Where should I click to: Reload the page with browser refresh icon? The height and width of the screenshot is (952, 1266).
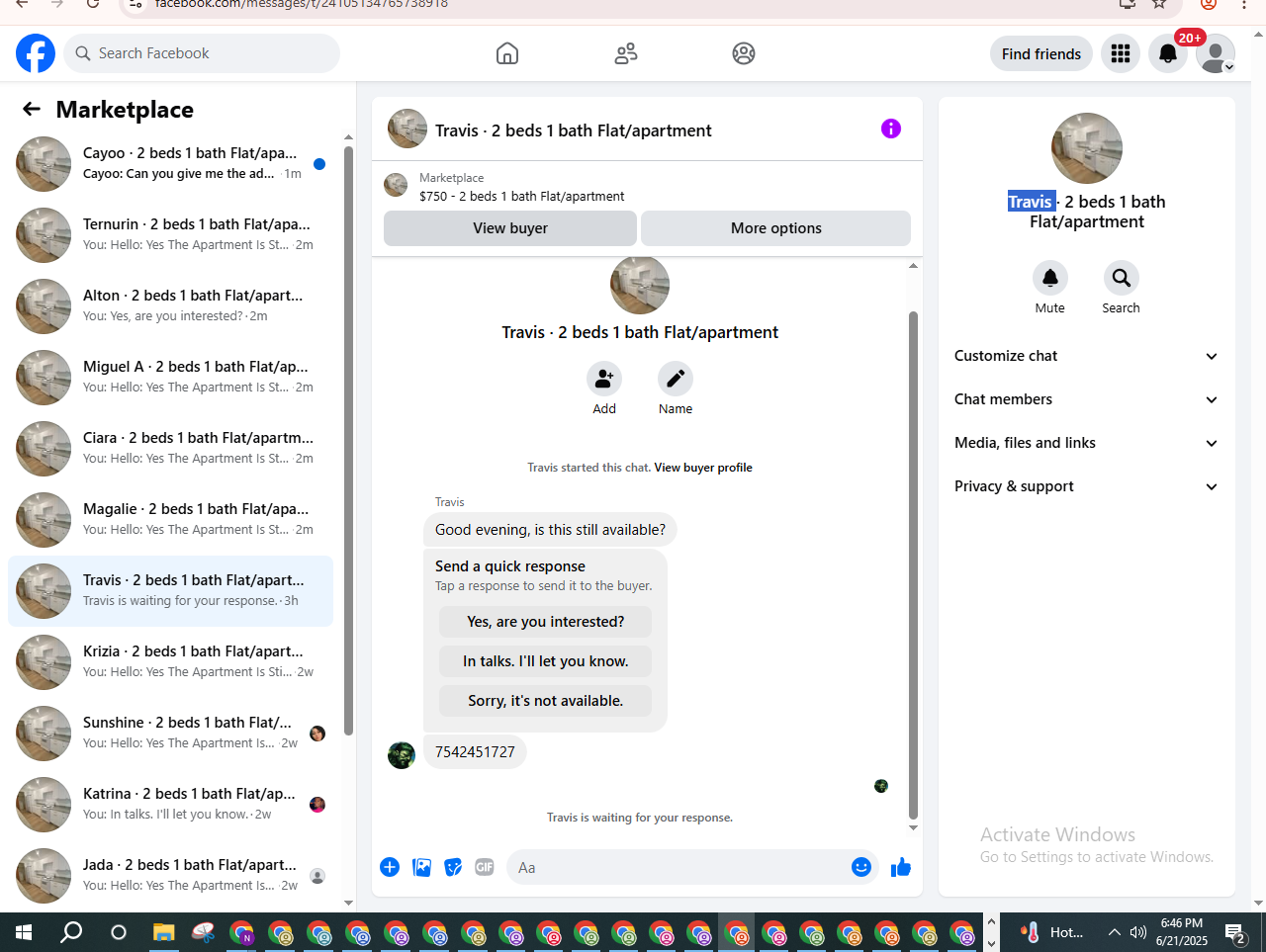pyautogui.click(x=93, y=3)
